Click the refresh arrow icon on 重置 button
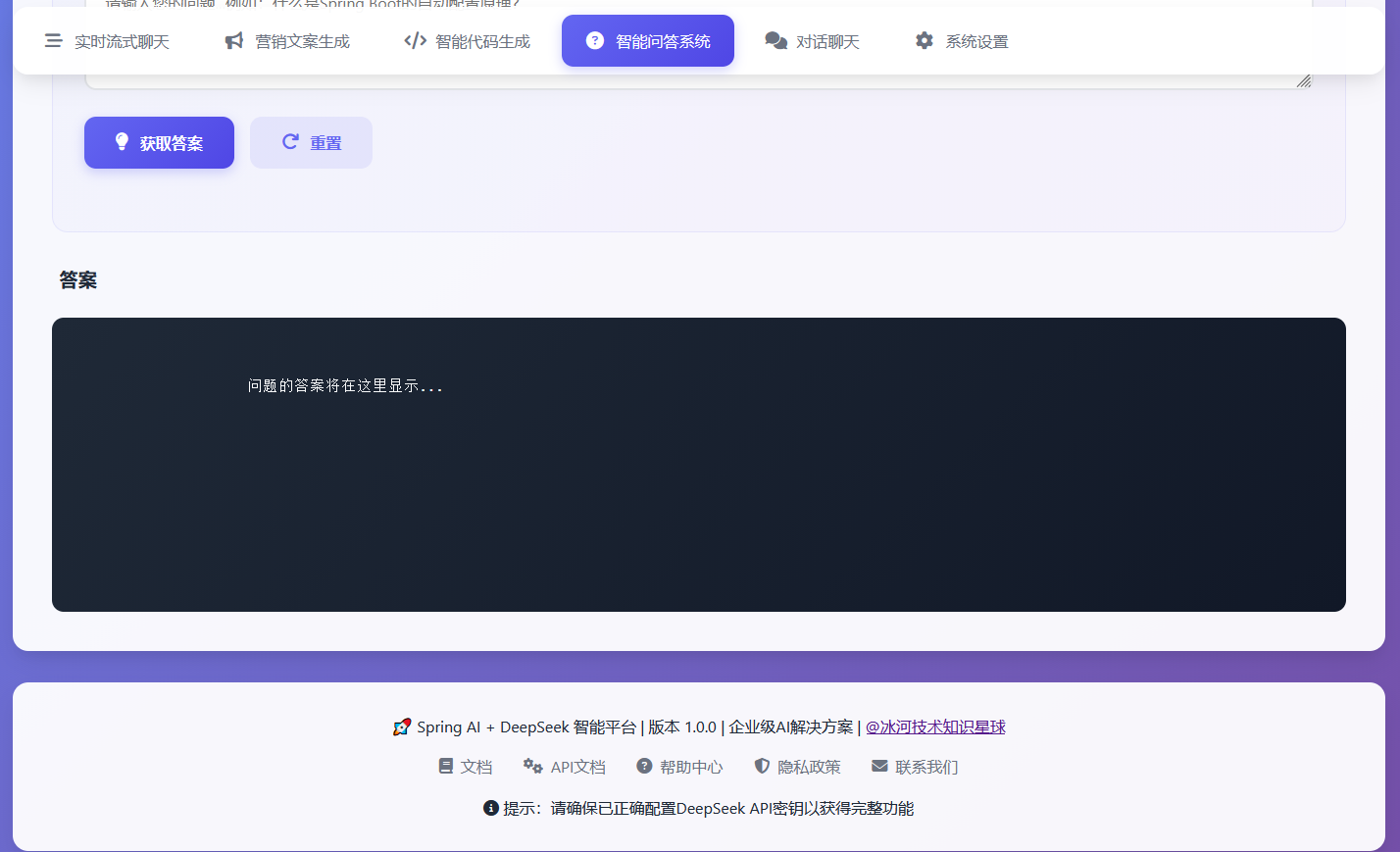This screenshot has width=1400, height=852. (x=290, y=142)
